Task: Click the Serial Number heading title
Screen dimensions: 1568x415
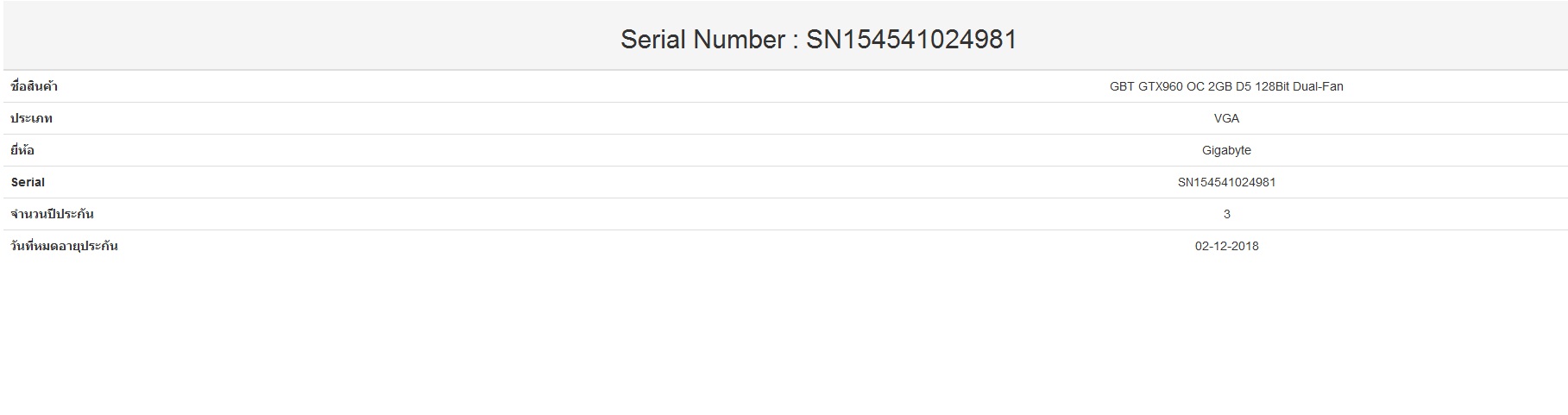Action: tap(818, 40)
